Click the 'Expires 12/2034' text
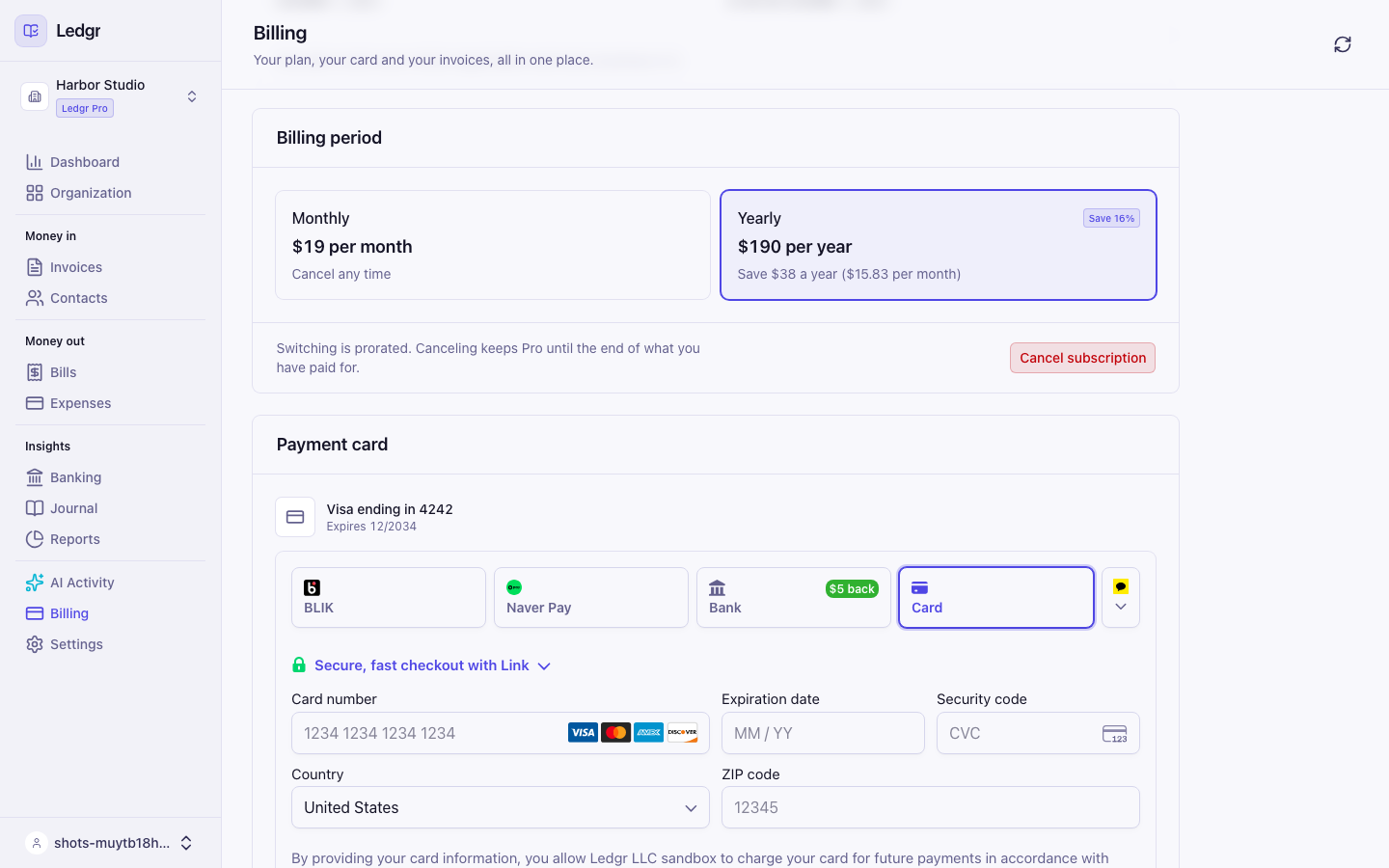This screenshot has height=868, width=1389. [x=371, y=527]
